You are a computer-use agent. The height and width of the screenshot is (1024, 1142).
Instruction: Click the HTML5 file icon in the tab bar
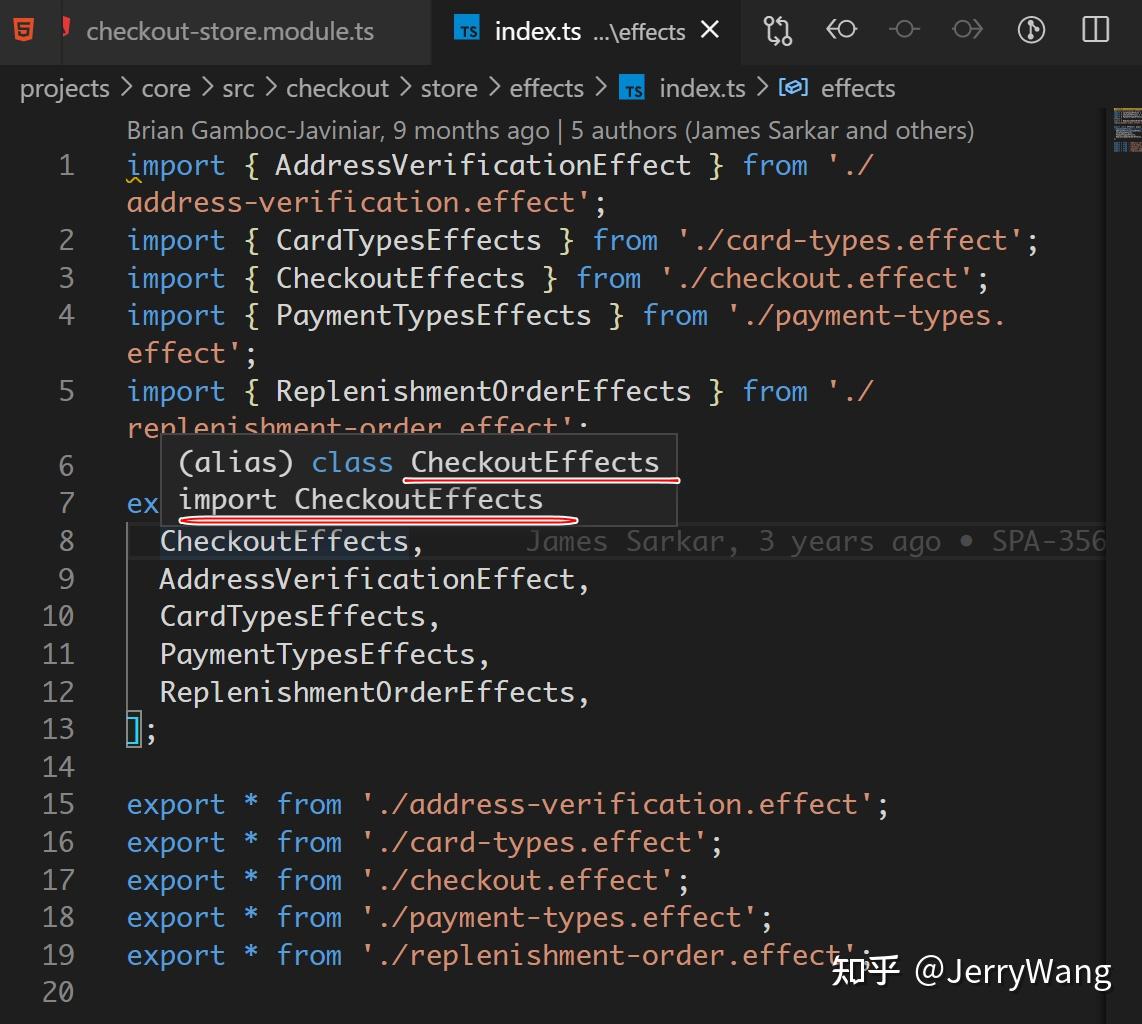(x=23, y=31)
